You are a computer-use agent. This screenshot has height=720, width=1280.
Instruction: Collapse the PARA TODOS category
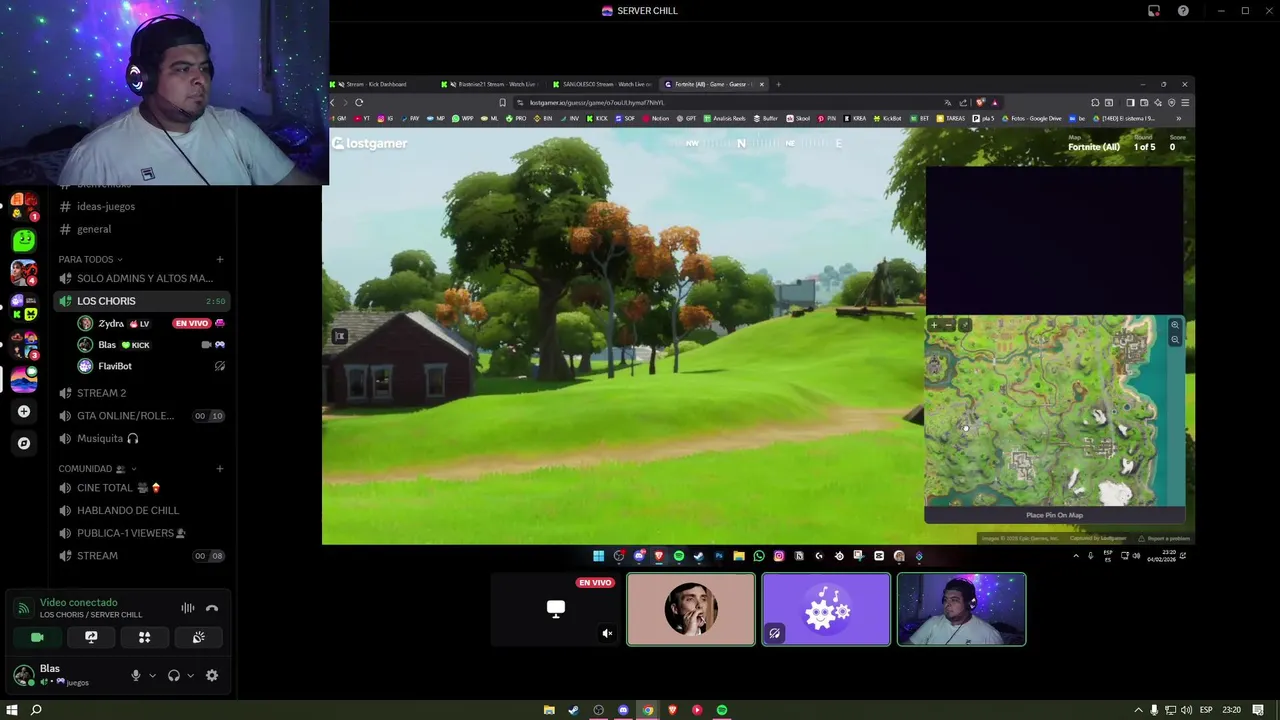pos(90,259)
